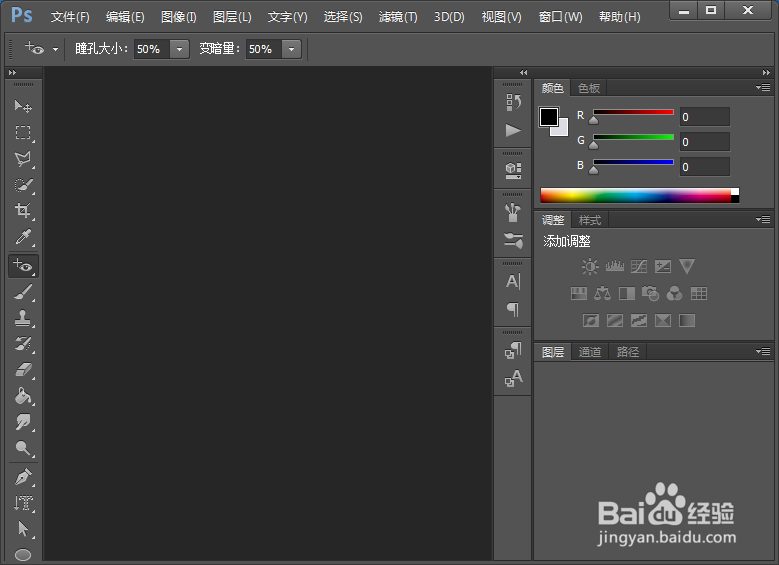Open the Color panel flyout menu
Image resolution: width=779 pixels, height=565 pixels.
tap(763, 87)
